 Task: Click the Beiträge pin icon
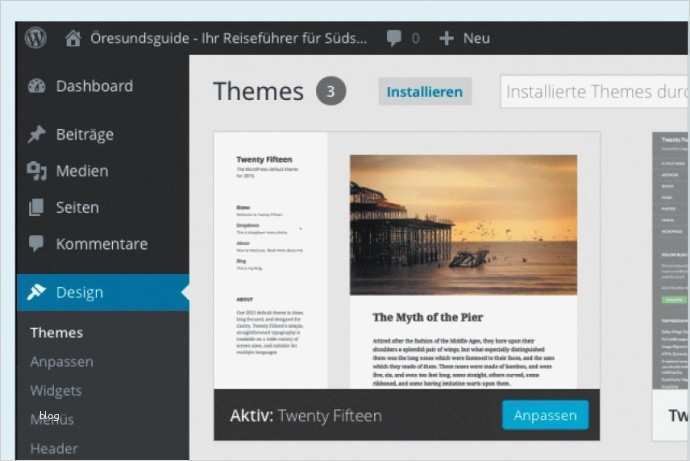pos(37,134)
